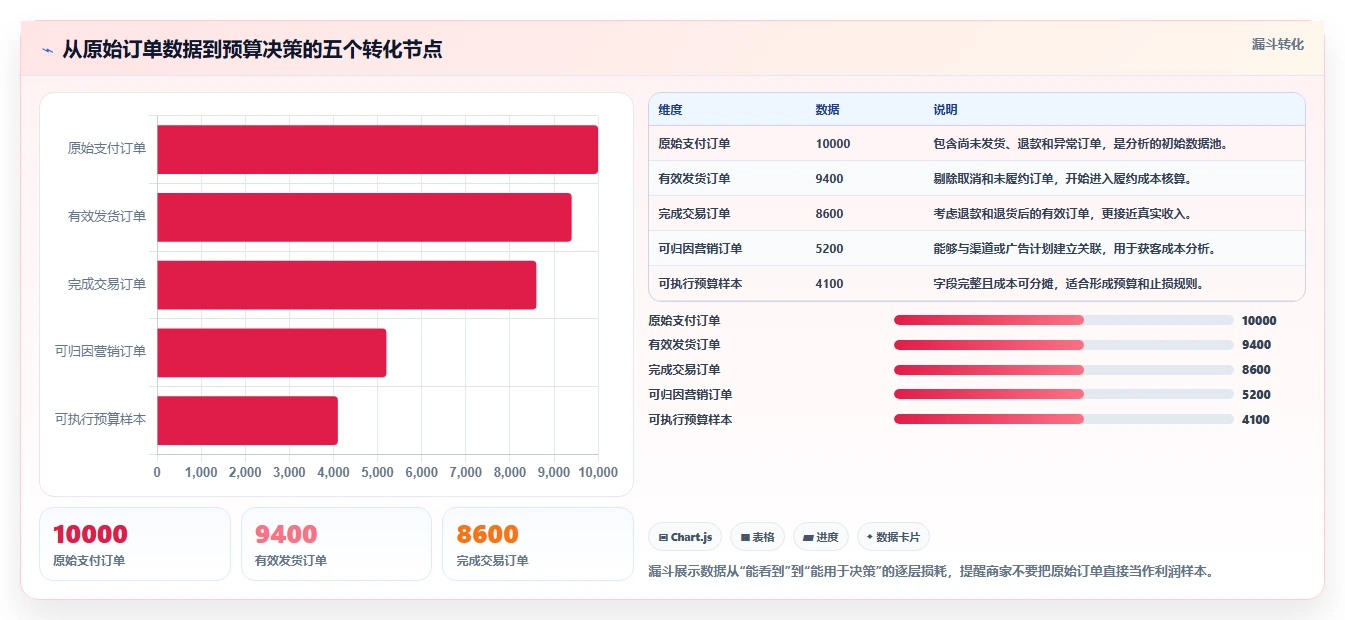
Task: Click x-axis tick 5,000
Action: 377,472
